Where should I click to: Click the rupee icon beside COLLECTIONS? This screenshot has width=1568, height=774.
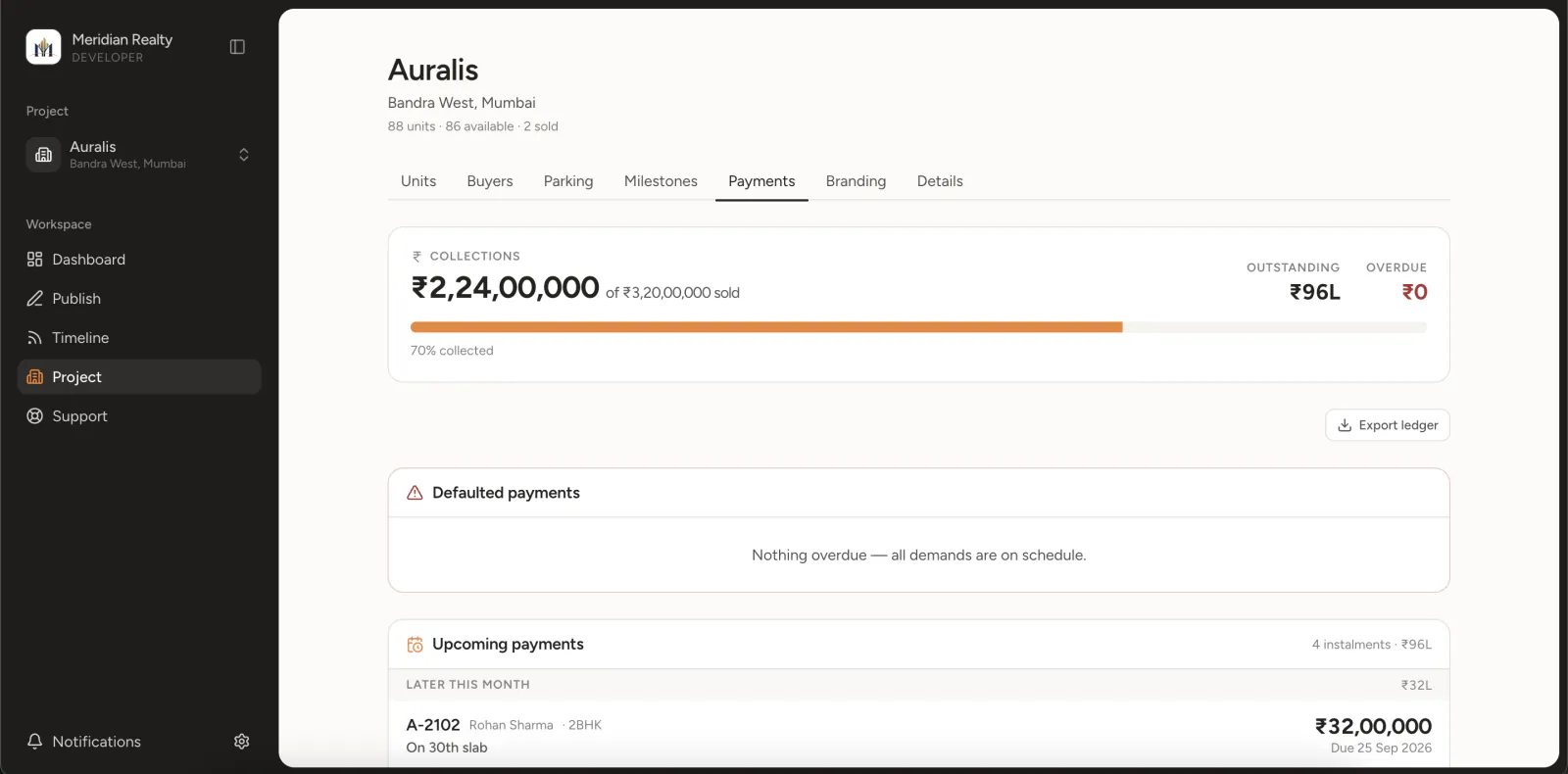[x=416, y=257]
